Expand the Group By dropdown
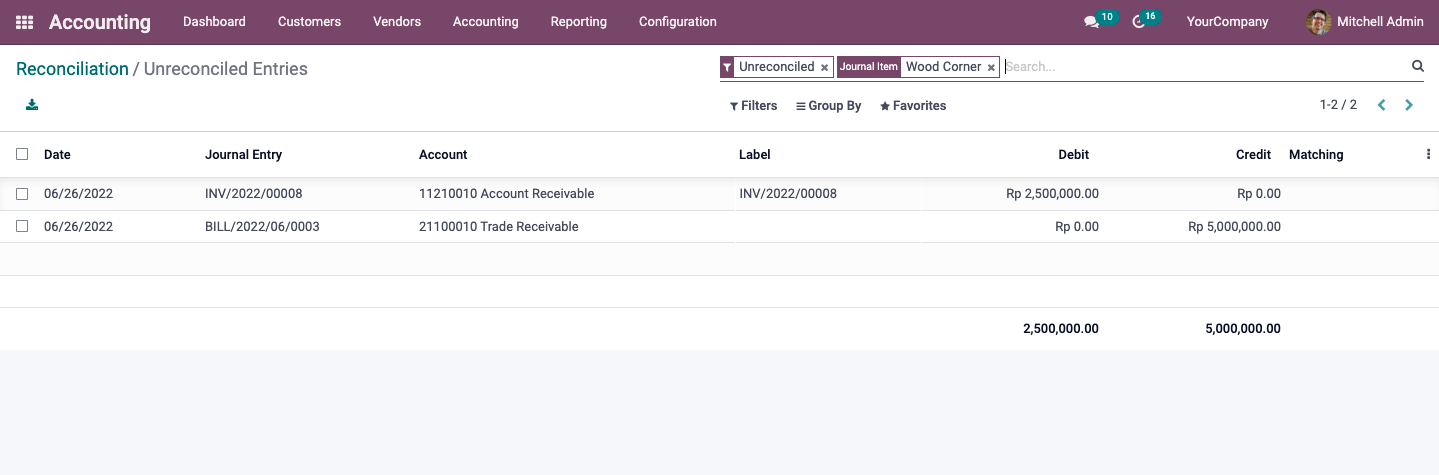 828,105
